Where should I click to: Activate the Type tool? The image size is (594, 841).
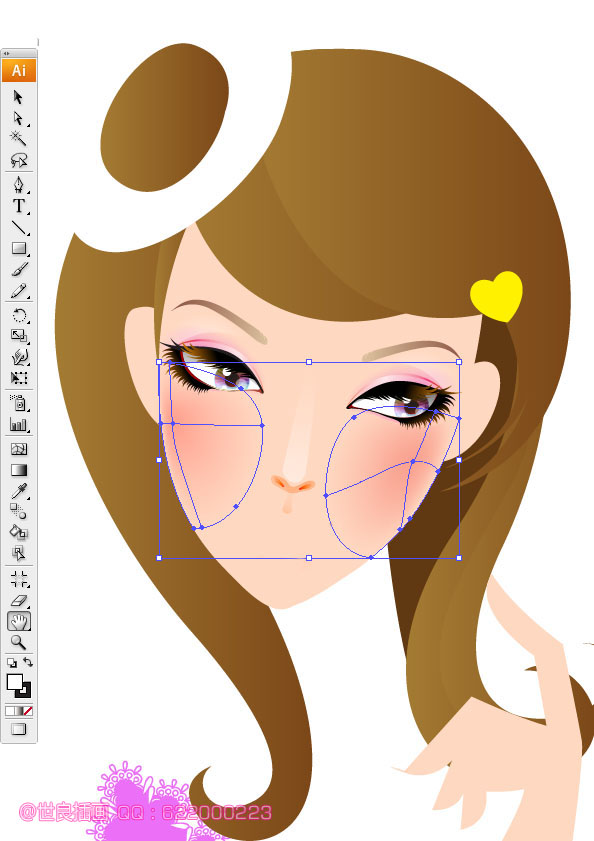[x=18, y=206]
